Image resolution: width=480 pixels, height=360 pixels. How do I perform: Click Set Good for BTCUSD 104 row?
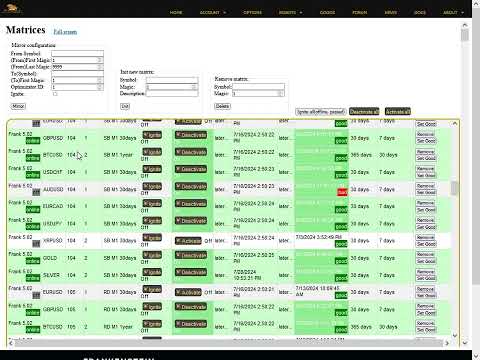[426, 158]
